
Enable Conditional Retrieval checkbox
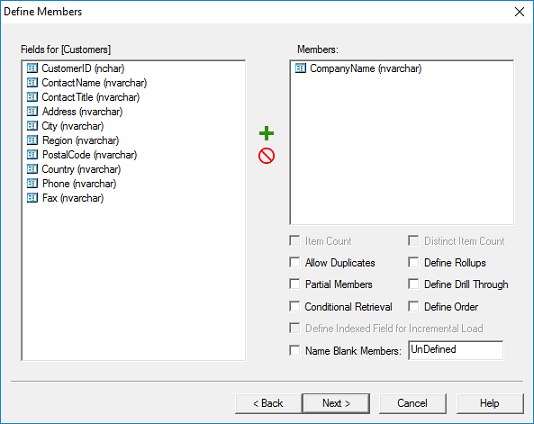coord(295,307)
